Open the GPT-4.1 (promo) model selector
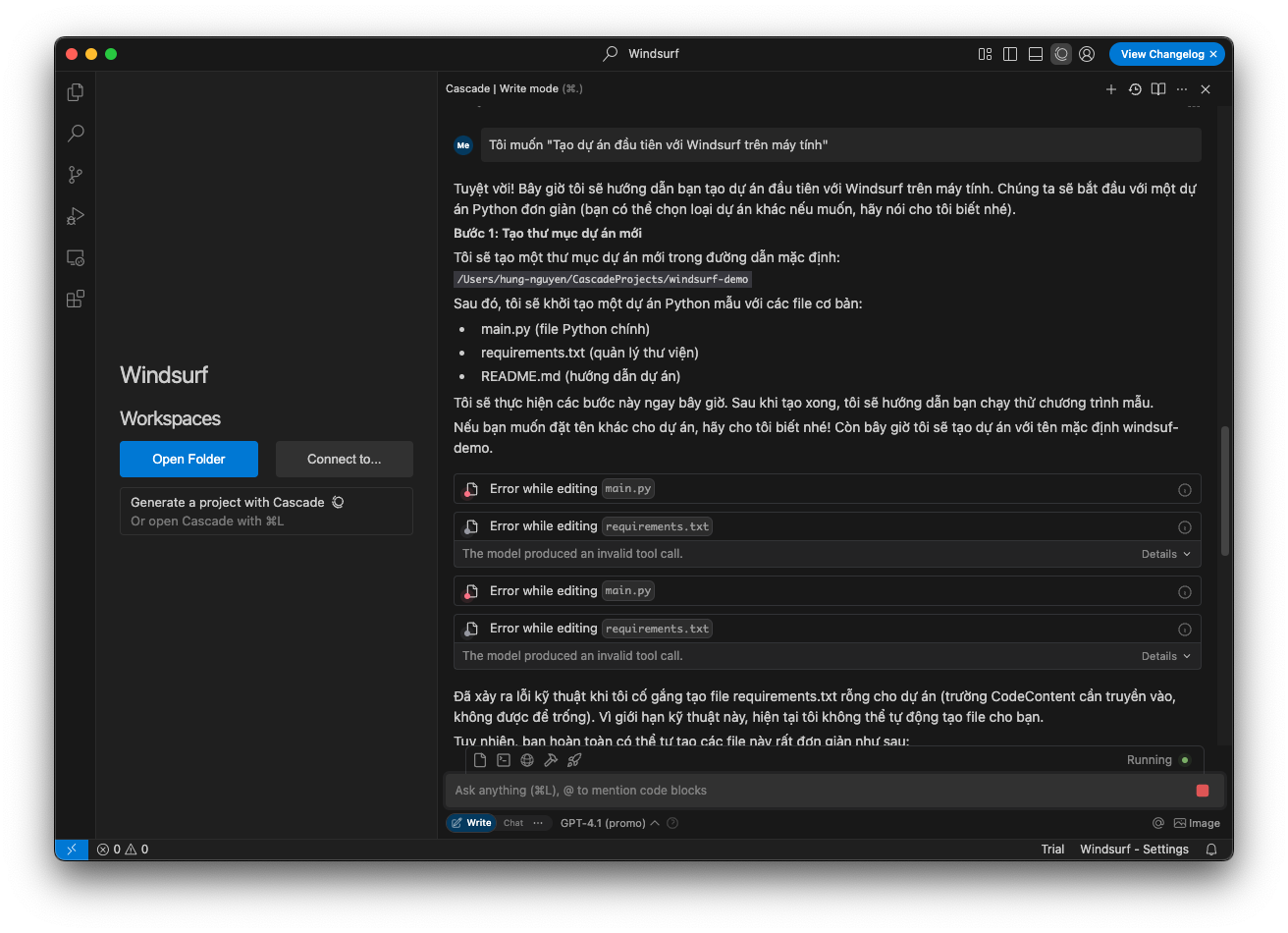This screenshot has height=933, width=1288. click(610, 823)
